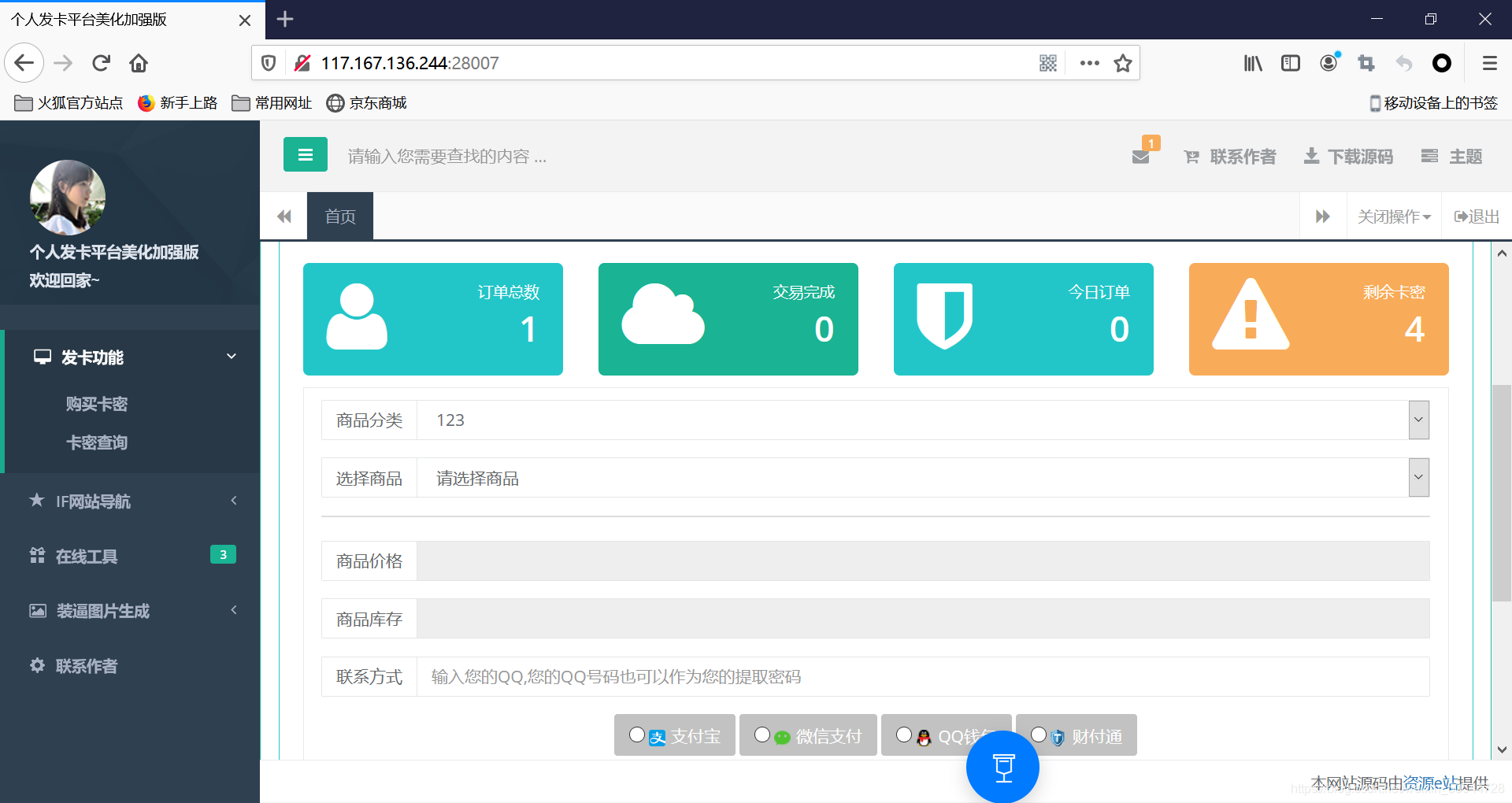Click the undo arrow toolbar icon

point(1404,63)
